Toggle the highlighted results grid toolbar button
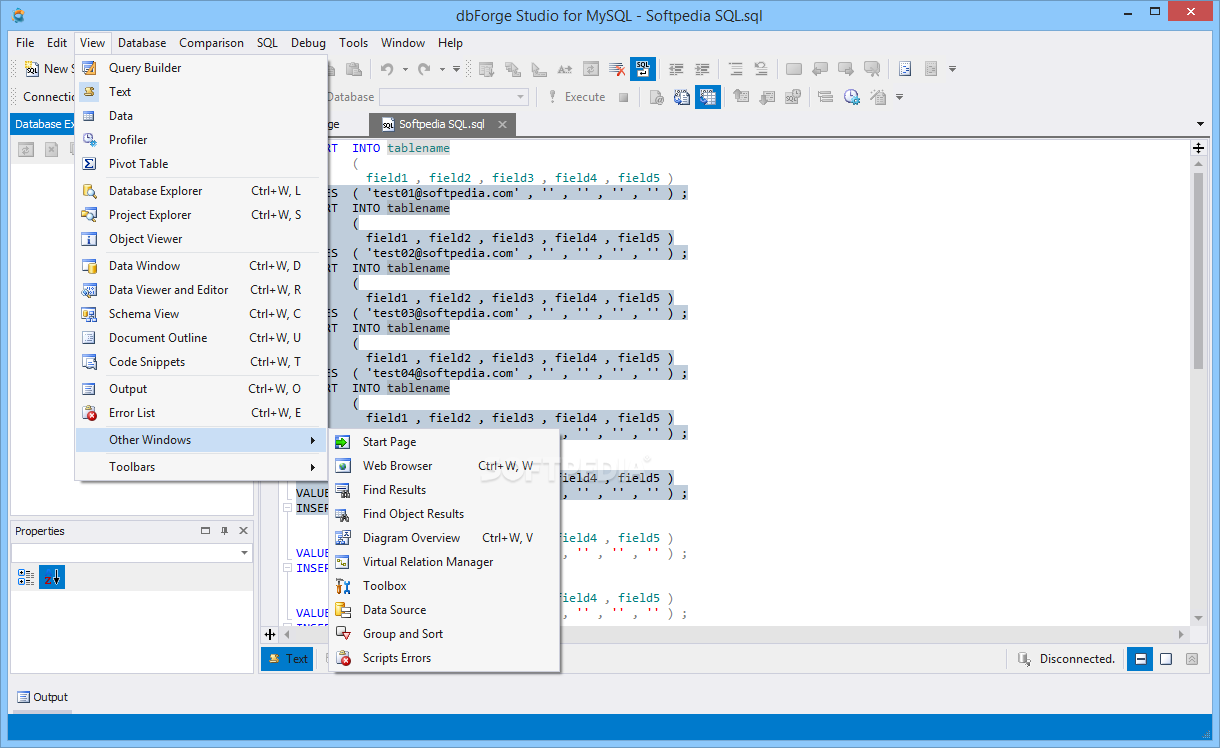 (708, 97)
